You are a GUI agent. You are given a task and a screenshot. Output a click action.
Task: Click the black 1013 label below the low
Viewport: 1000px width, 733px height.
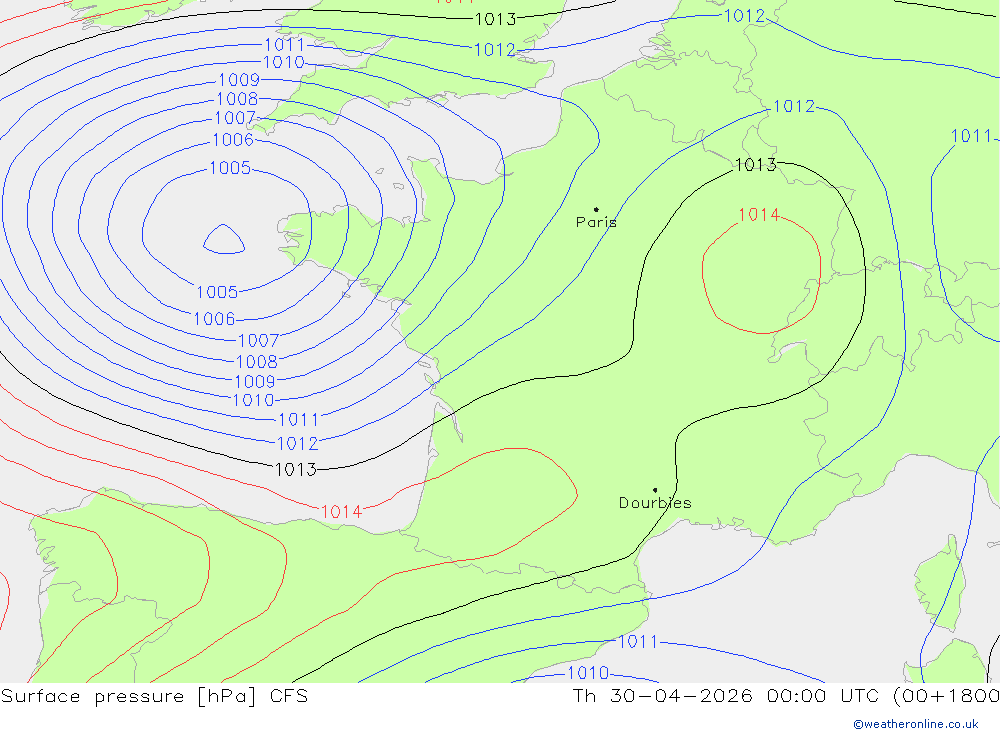pos(295,470)
